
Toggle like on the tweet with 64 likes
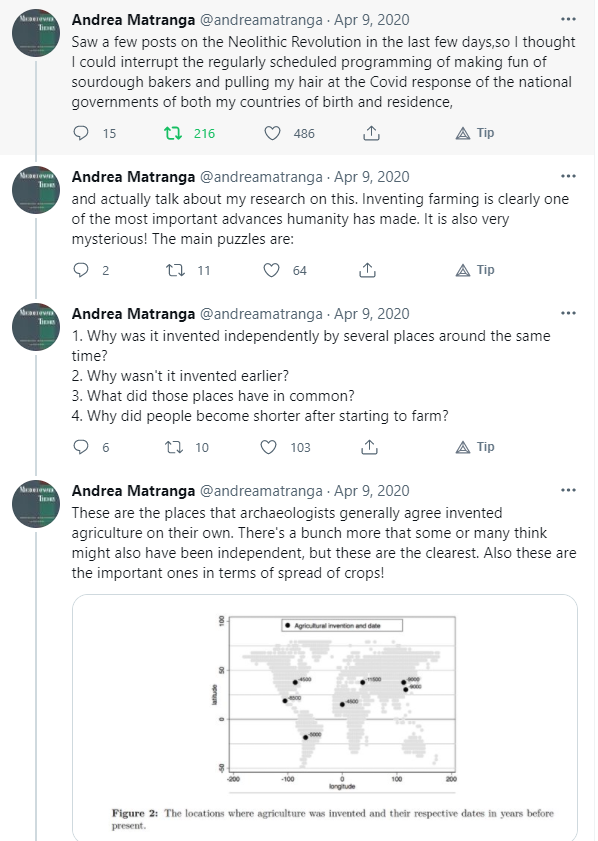(x=270, y=269)
